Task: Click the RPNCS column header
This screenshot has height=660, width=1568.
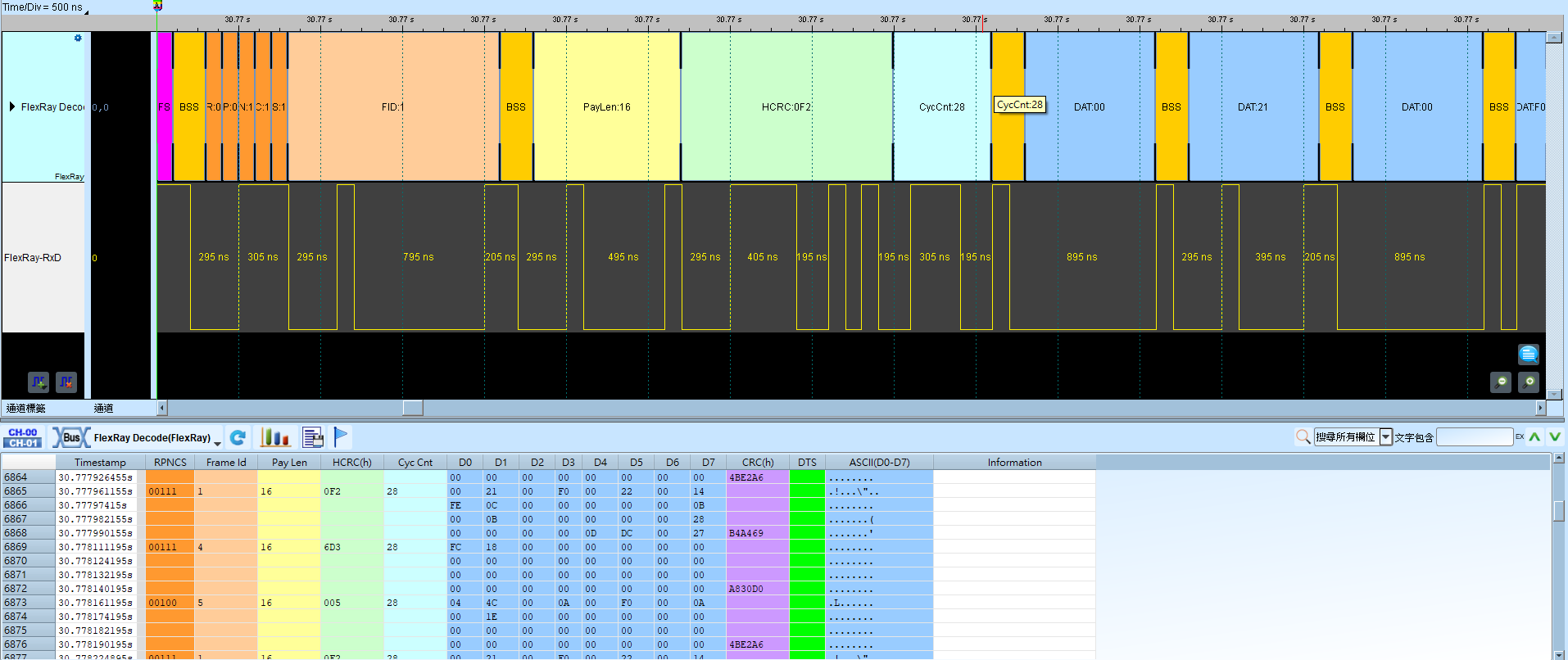Action: (170, 463)
